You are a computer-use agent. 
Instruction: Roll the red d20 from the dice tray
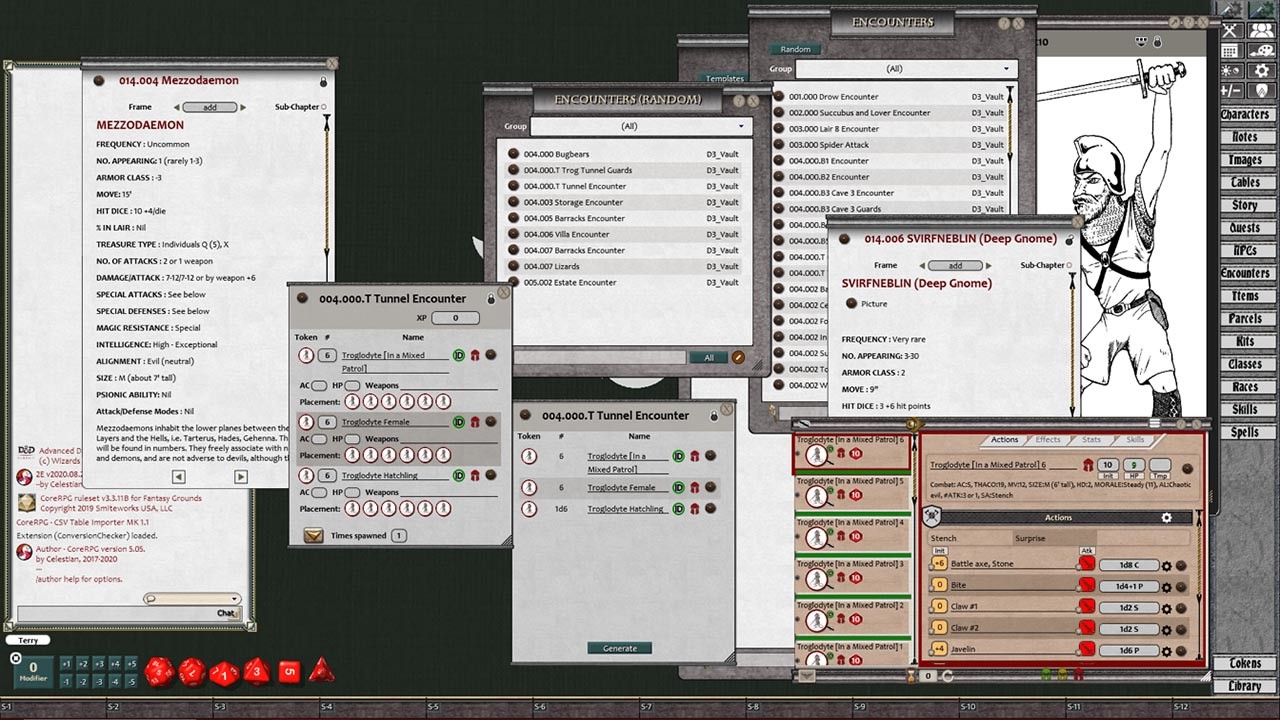(x=159, y=671)
